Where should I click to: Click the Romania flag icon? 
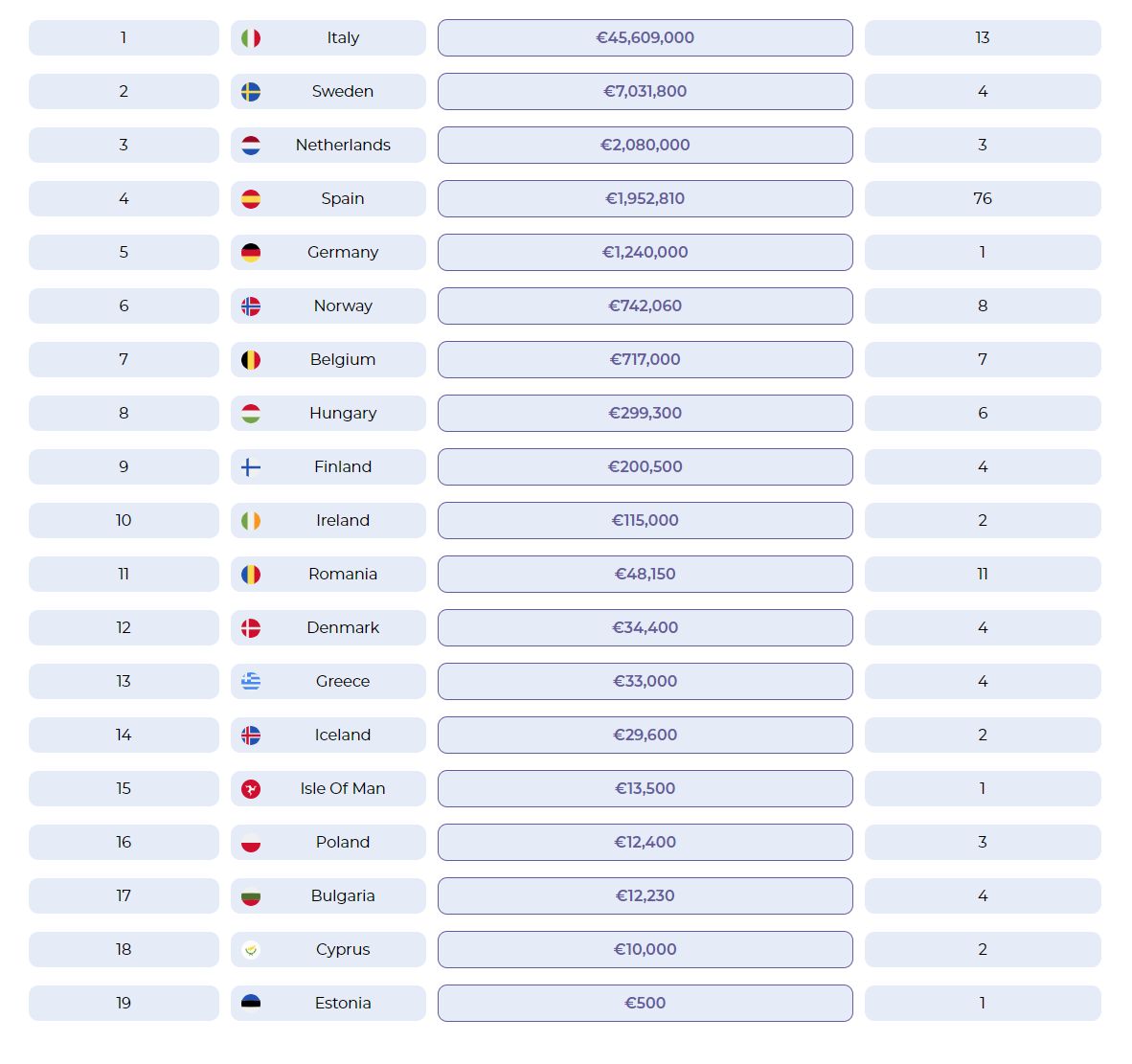251,575
